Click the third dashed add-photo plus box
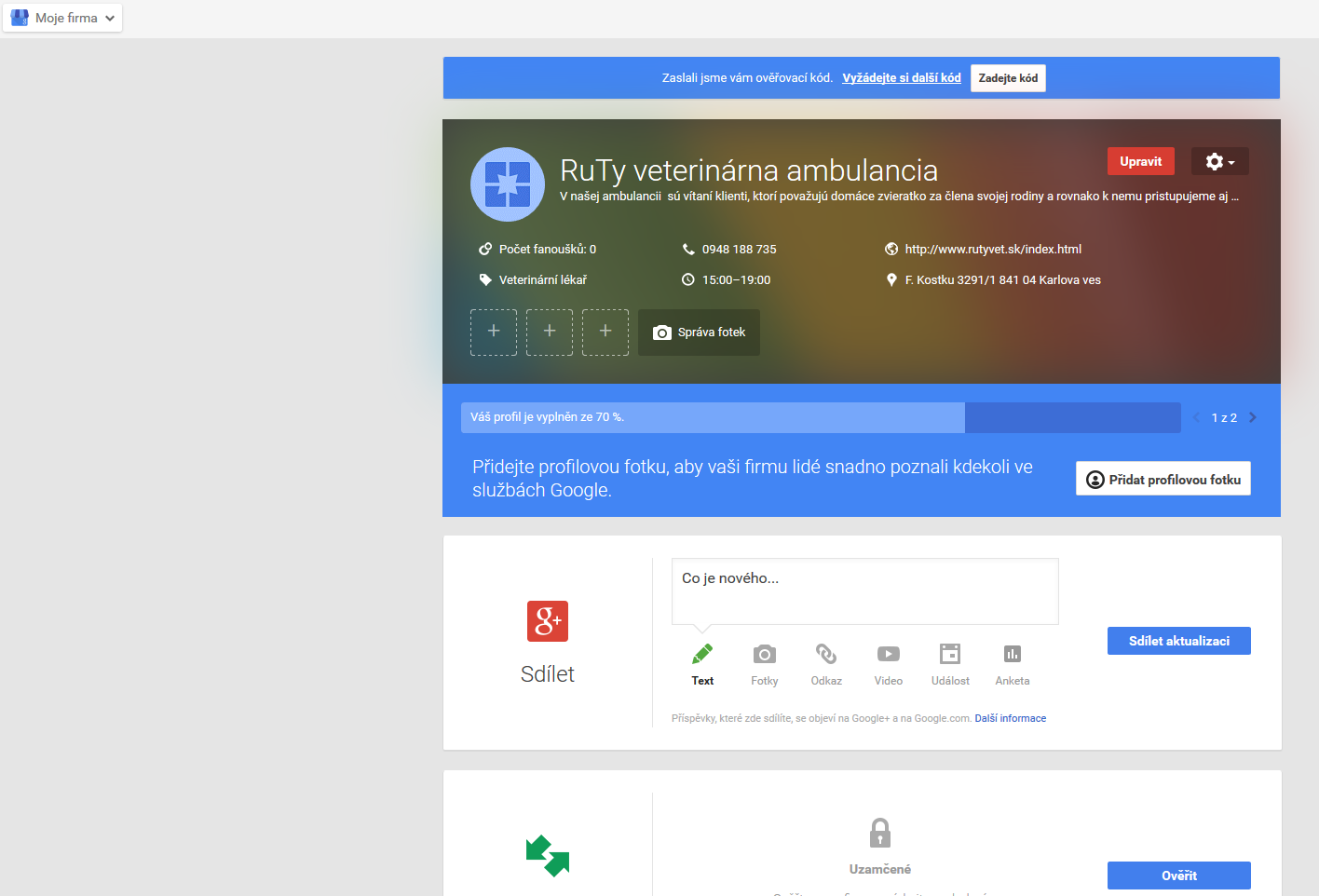This screenshot has height=896, width=1319. [605, 333]
